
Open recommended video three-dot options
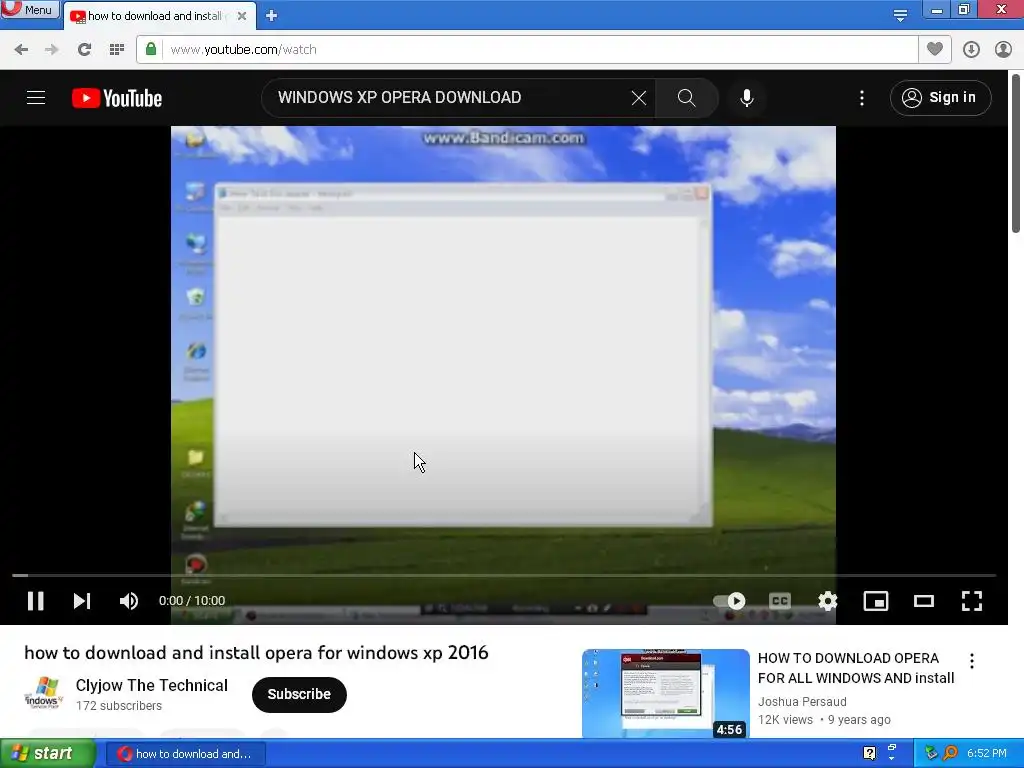point(972,661)
